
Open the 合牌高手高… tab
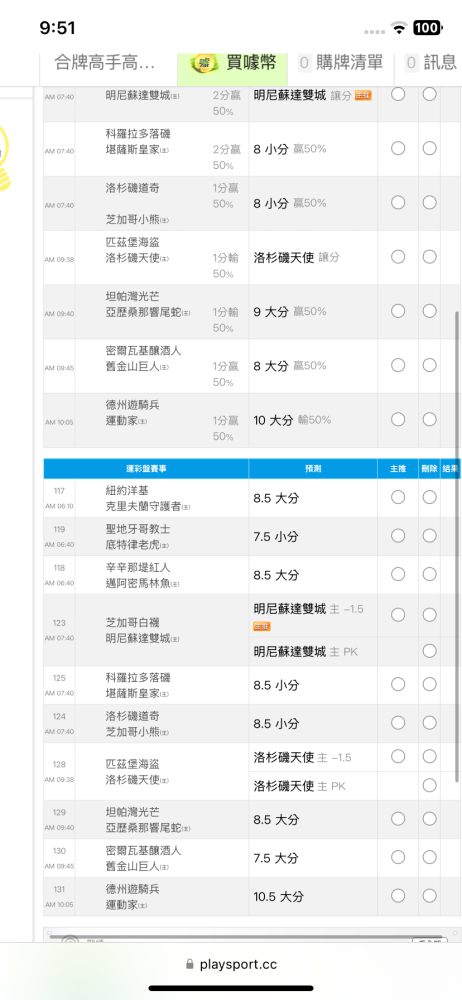105,62
